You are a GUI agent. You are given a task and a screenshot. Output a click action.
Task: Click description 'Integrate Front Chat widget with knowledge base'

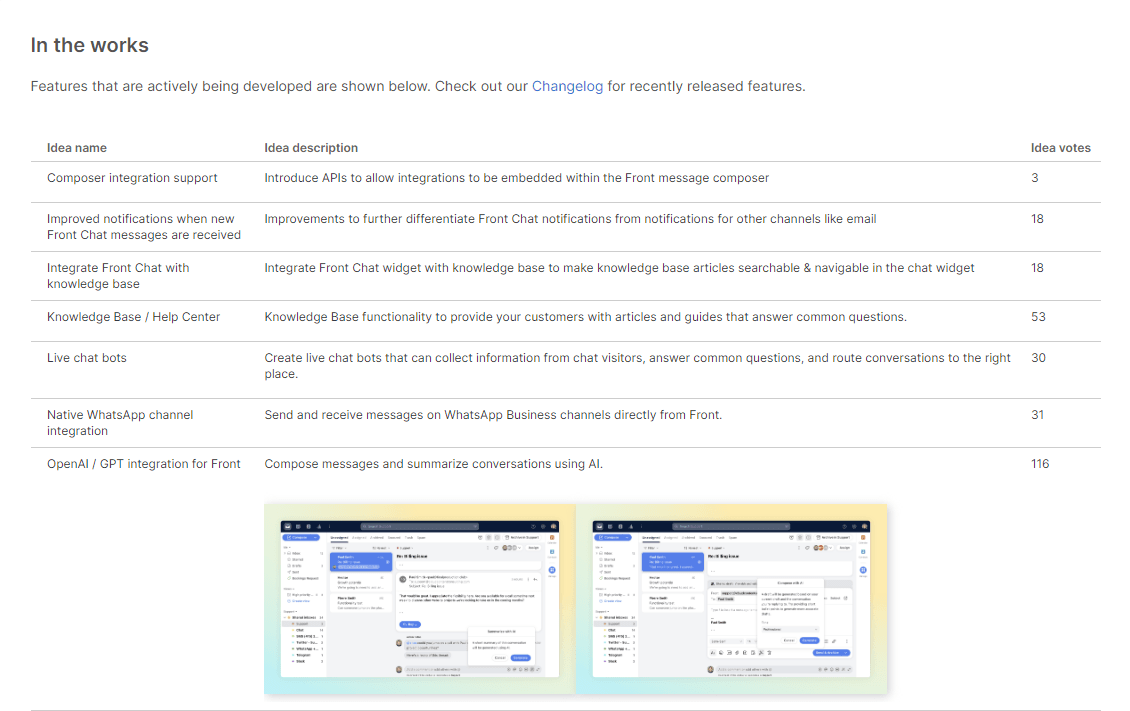pyautogui.click(x=619, y=268)
